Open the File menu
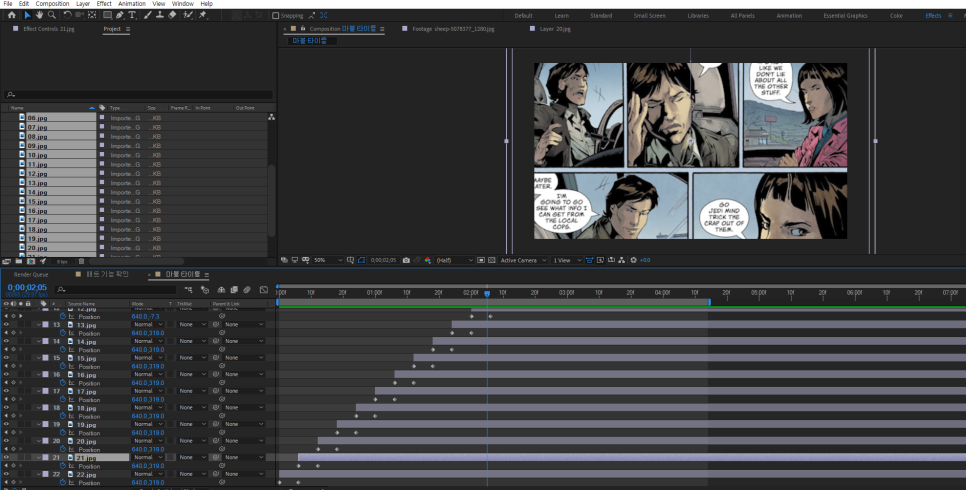966x490 pixels. (8, 4)
